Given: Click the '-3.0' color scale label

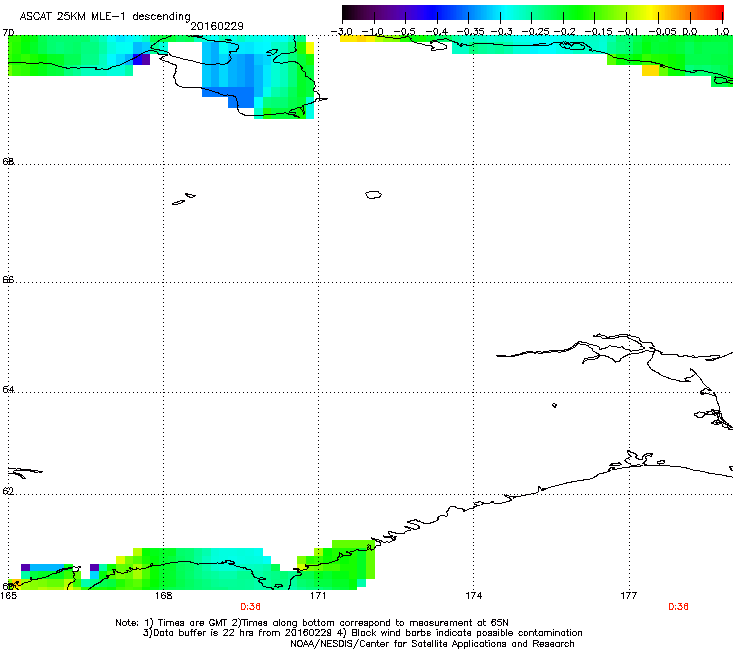Looking at the screenshot, I should (x=342, y=32).
